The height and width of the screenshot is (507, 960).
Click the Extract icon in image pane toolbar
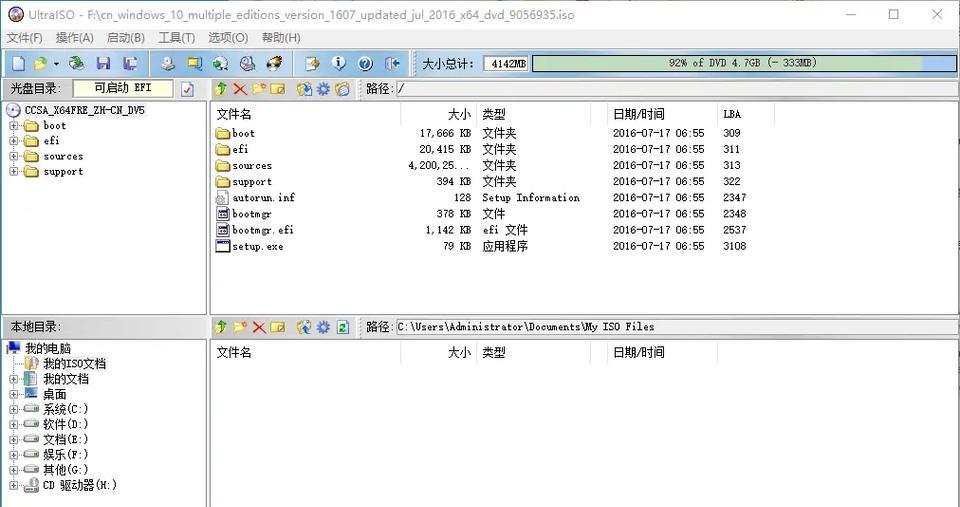304,89
